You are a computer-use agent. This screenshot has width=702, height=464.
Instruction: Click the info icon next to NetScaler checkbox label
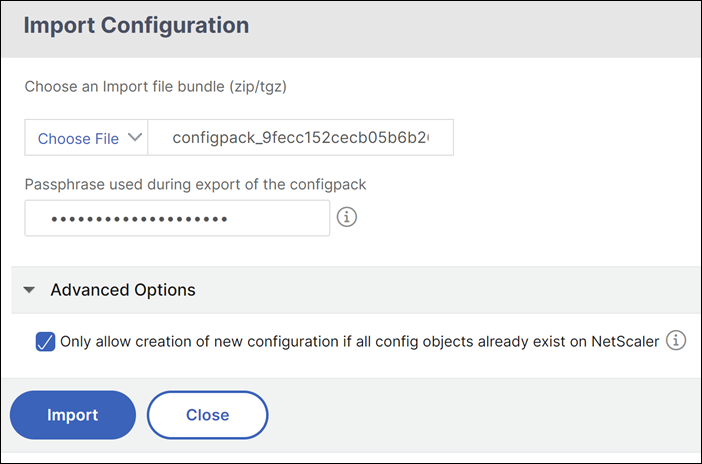[676, 340]
